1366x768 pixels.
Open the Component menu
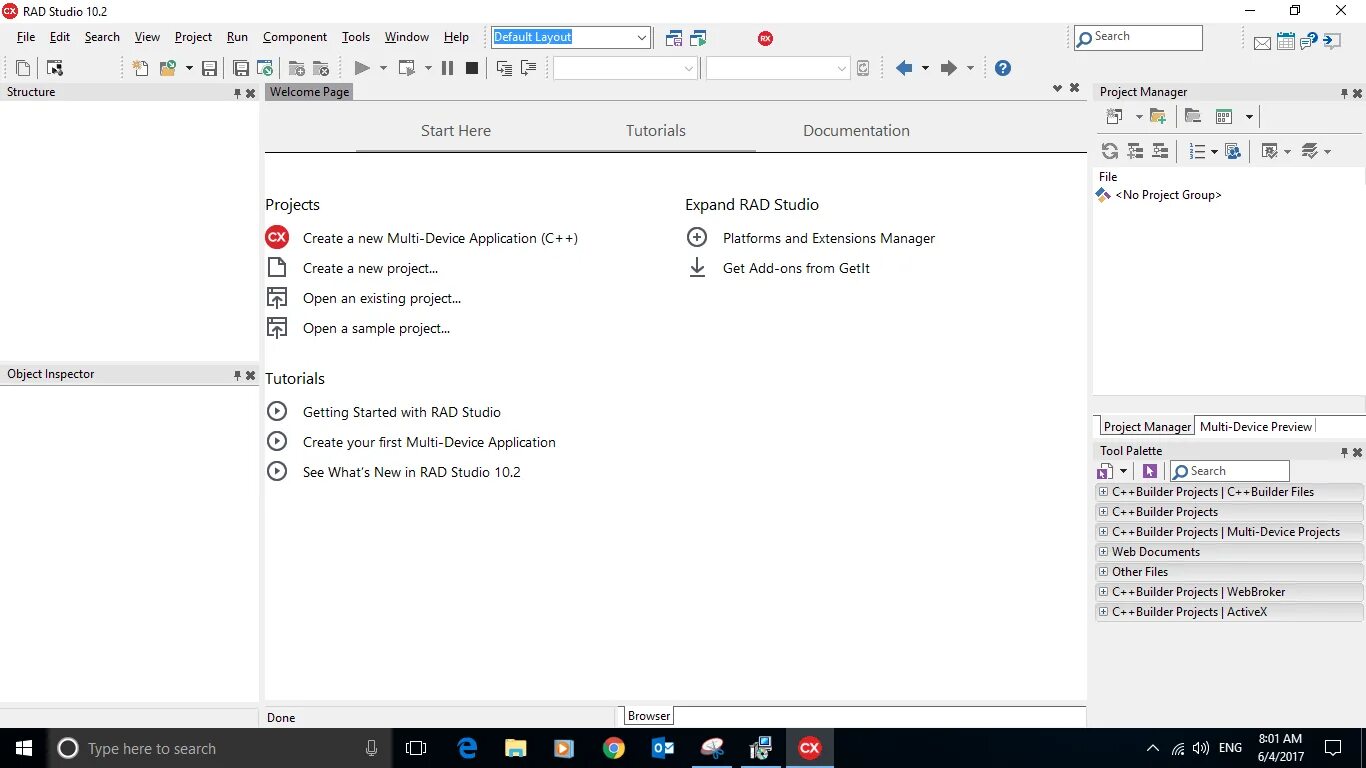(x=295, y=37)
